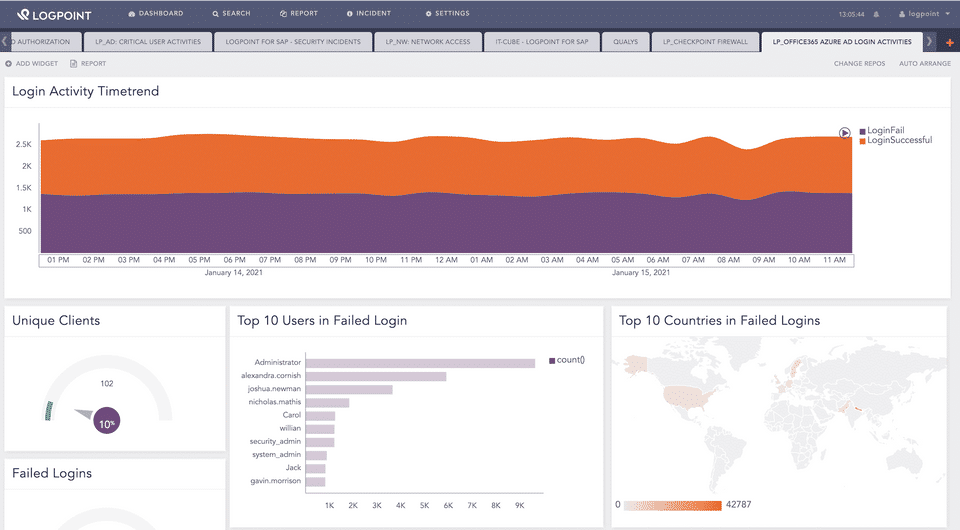Click the 'gavin.morrison' user label
The image size is (960, 530).
276,481
